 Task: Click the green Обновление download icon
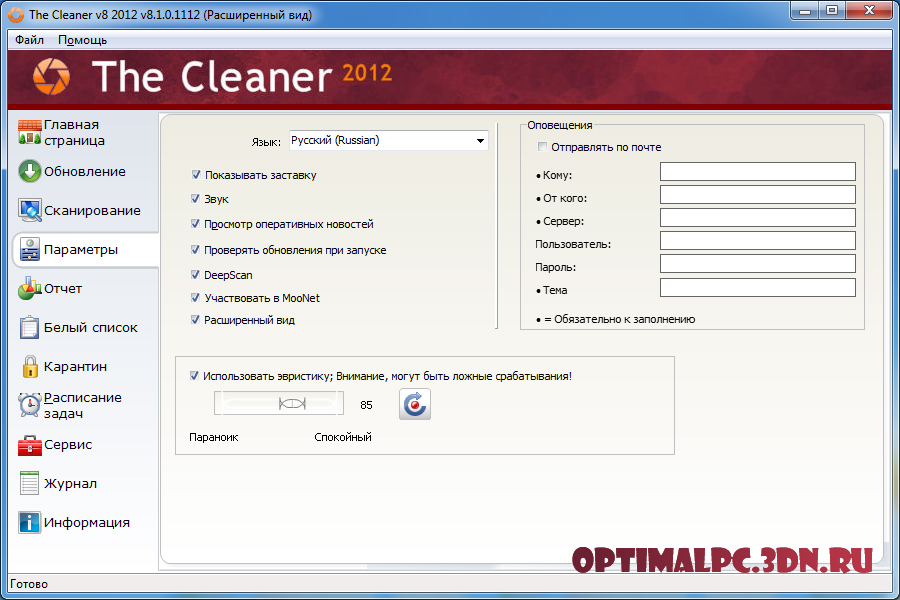[x=29, y=171]
